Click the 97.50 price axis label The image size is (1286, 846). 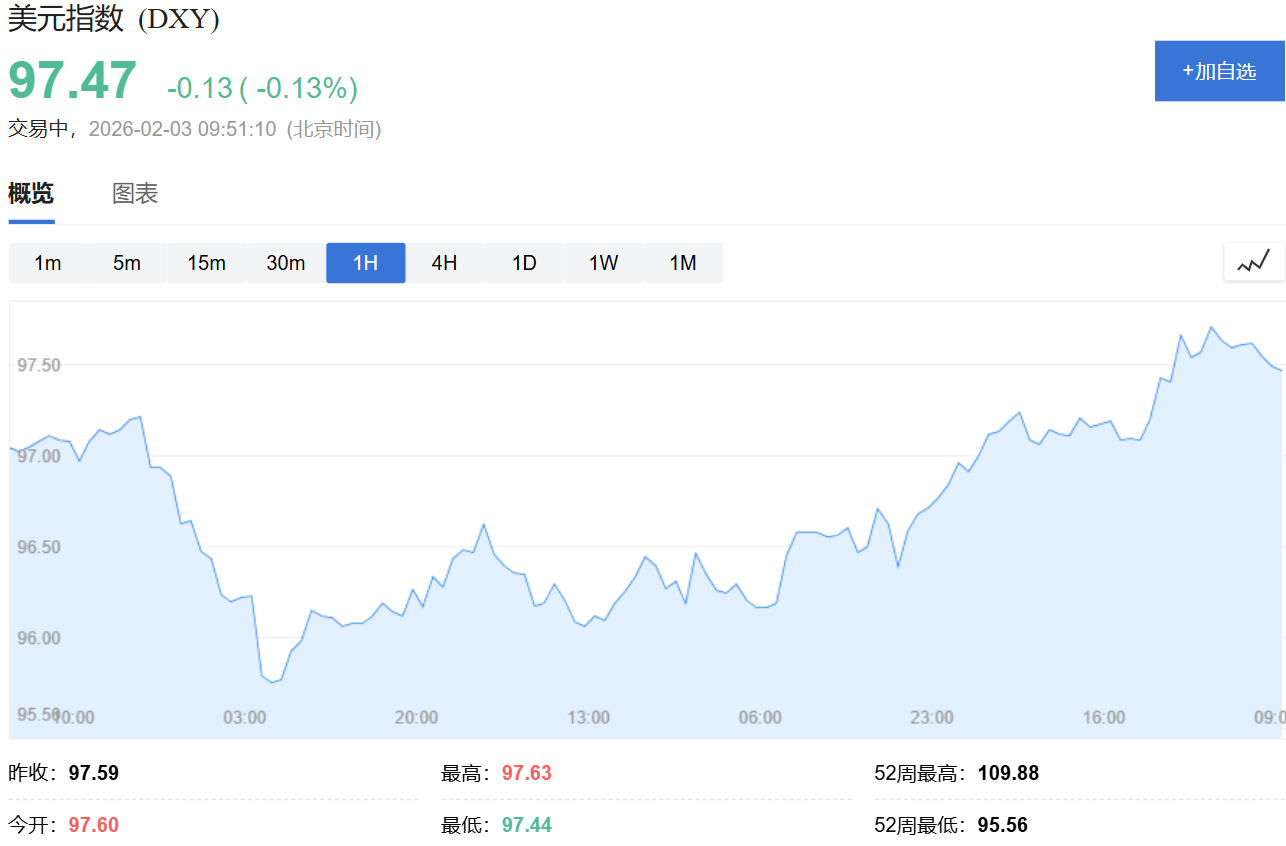(x=39, y=365)
